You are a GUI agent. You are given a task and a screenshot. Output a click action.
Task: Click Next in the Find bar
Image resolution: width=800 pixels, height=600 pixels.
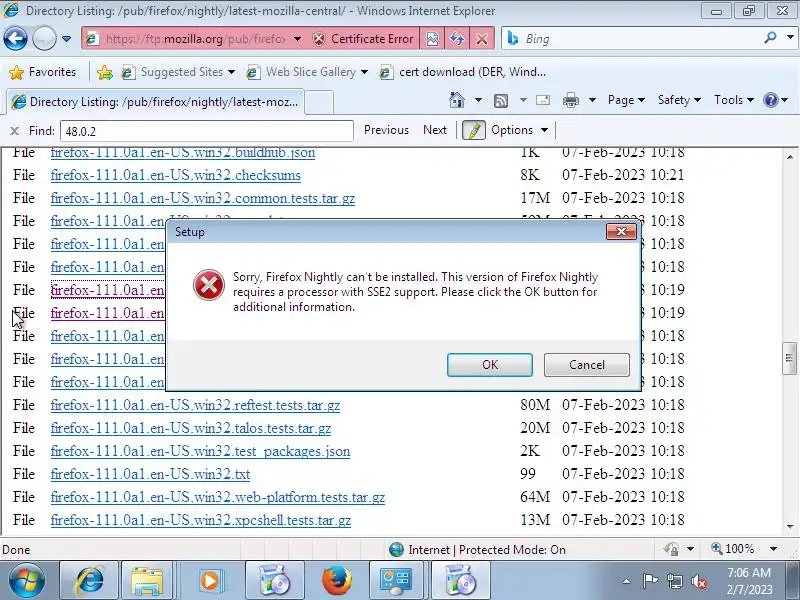pos(435,130)
